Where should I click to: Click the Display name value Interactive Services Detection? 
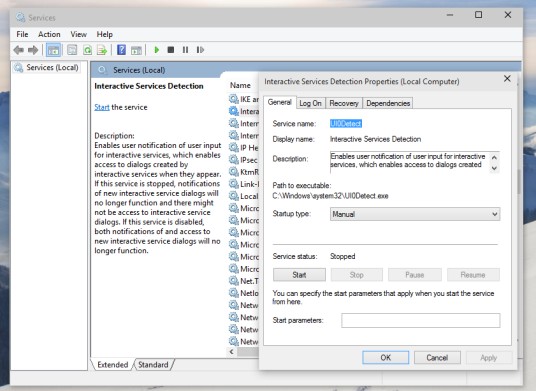click(375, 139)
